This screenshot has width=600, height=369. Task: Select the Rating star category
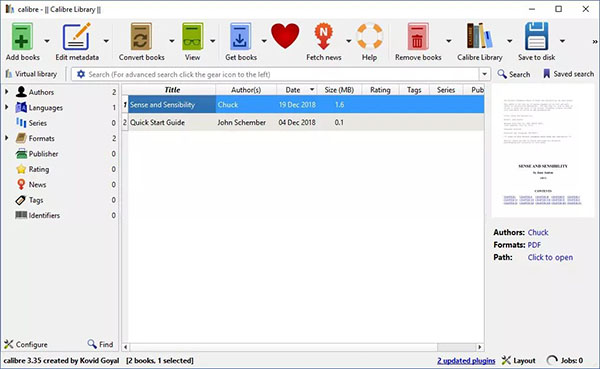point(39,169)
